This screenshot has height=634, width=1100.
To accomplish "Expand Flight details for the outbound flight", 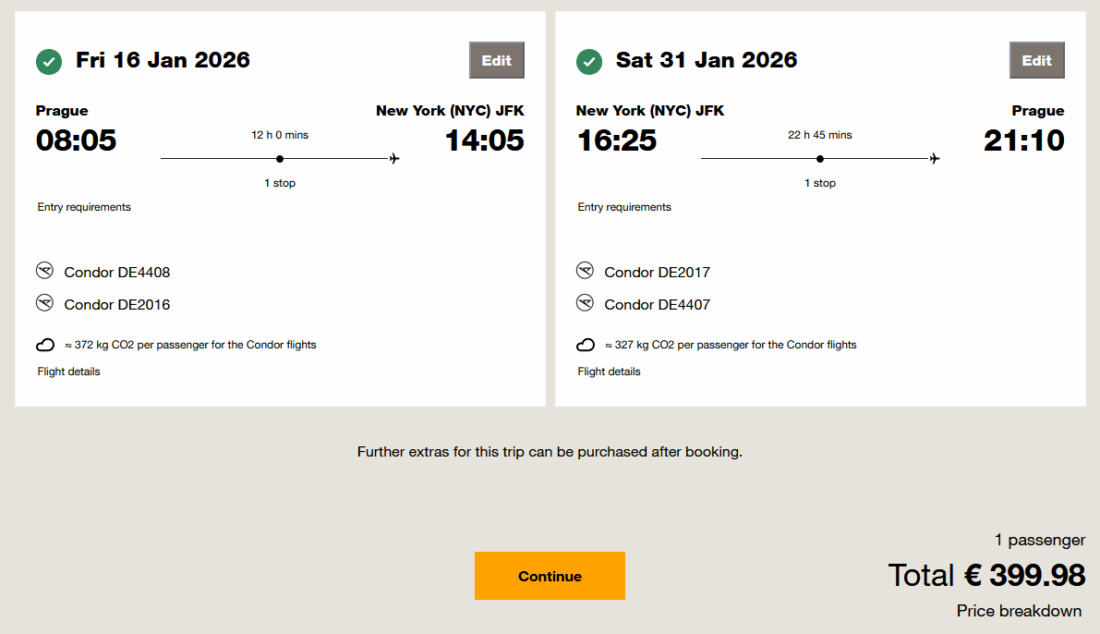I will coord(69,371).
